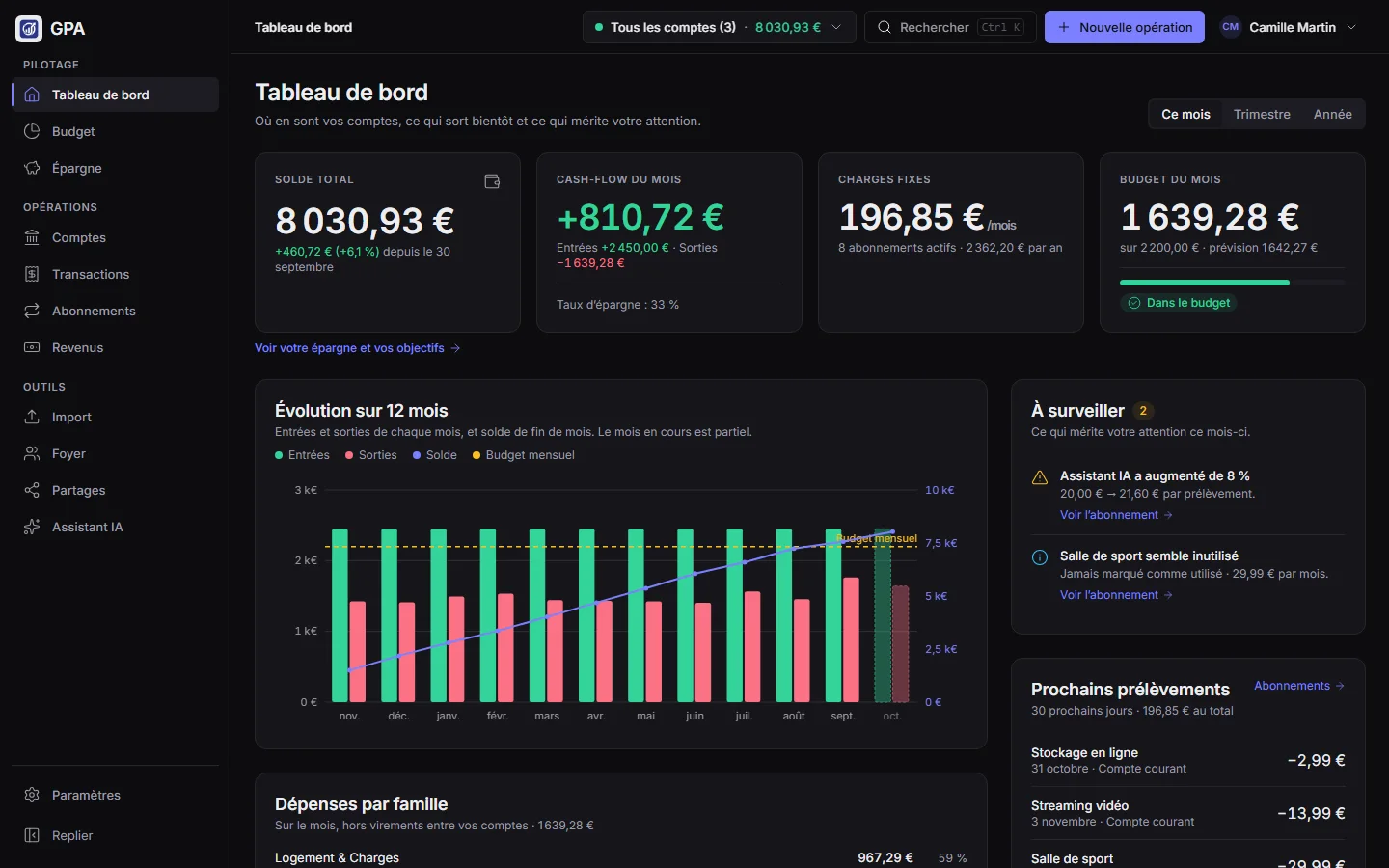Click Abonnements link in Prochains prélèvements
Image resolution: width=1389 pixels, height=868 pixels.
tap(1299, 686)
